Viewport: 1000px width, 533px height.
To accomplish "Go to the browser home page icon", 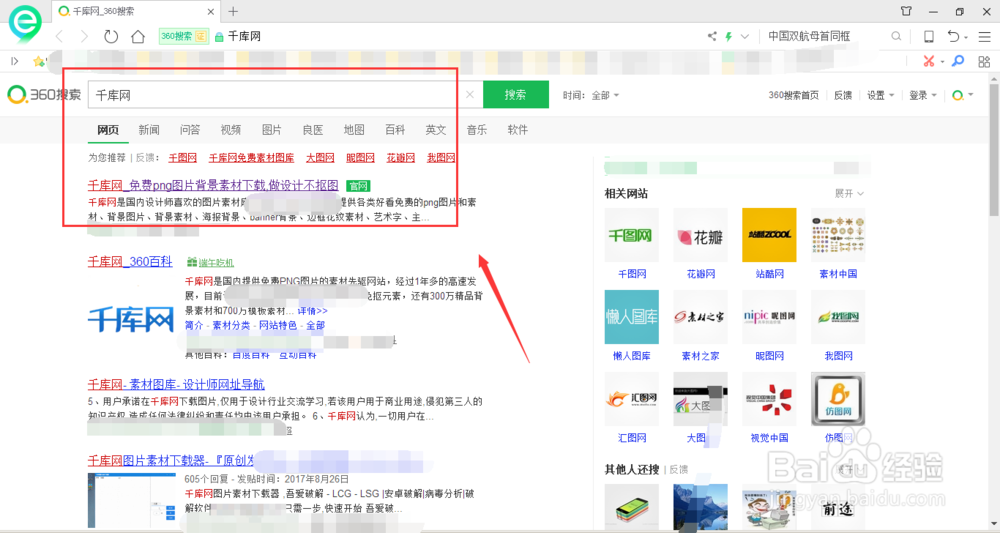I will click(x=138, y=36).
